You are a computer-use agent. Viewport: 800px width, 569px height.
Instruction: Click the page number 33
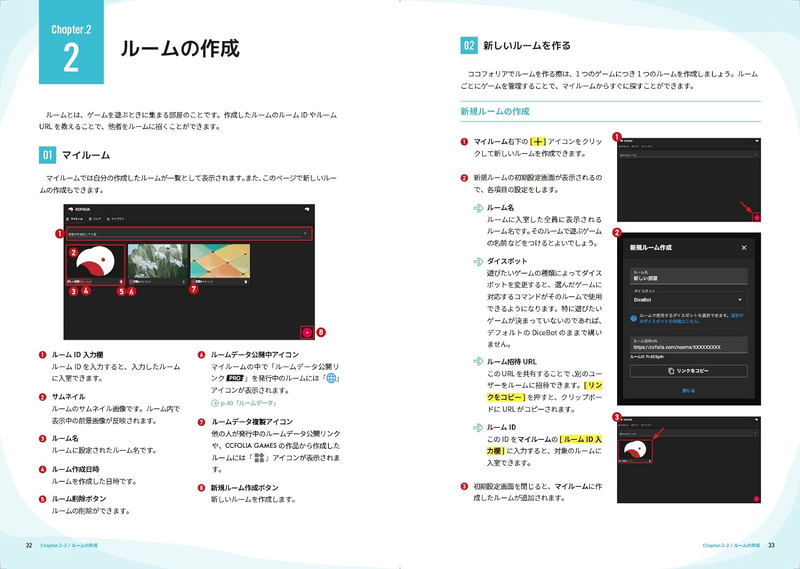(771, 545)
